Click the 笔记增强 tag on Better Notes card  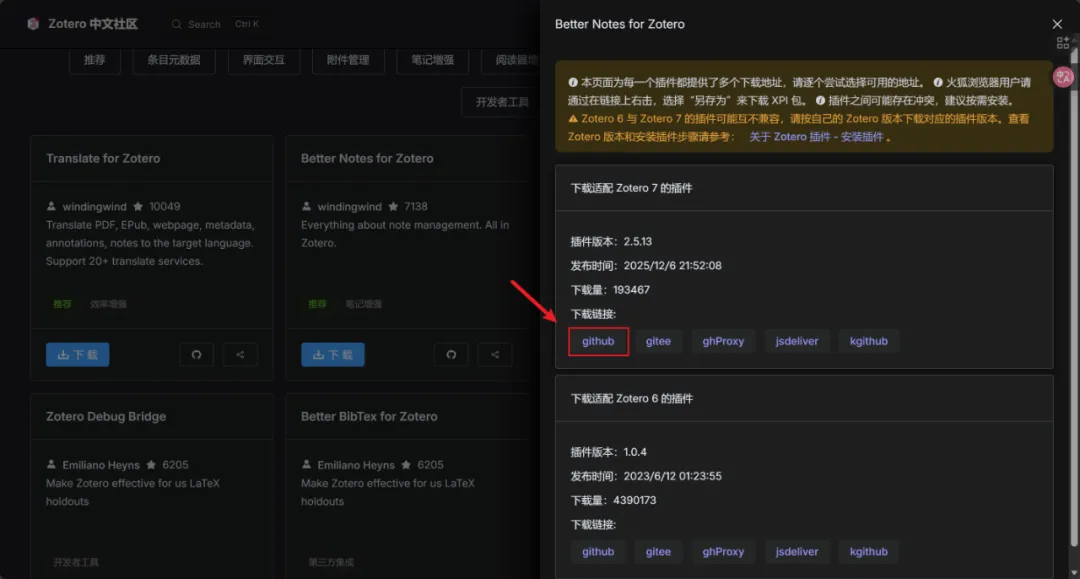364,304
